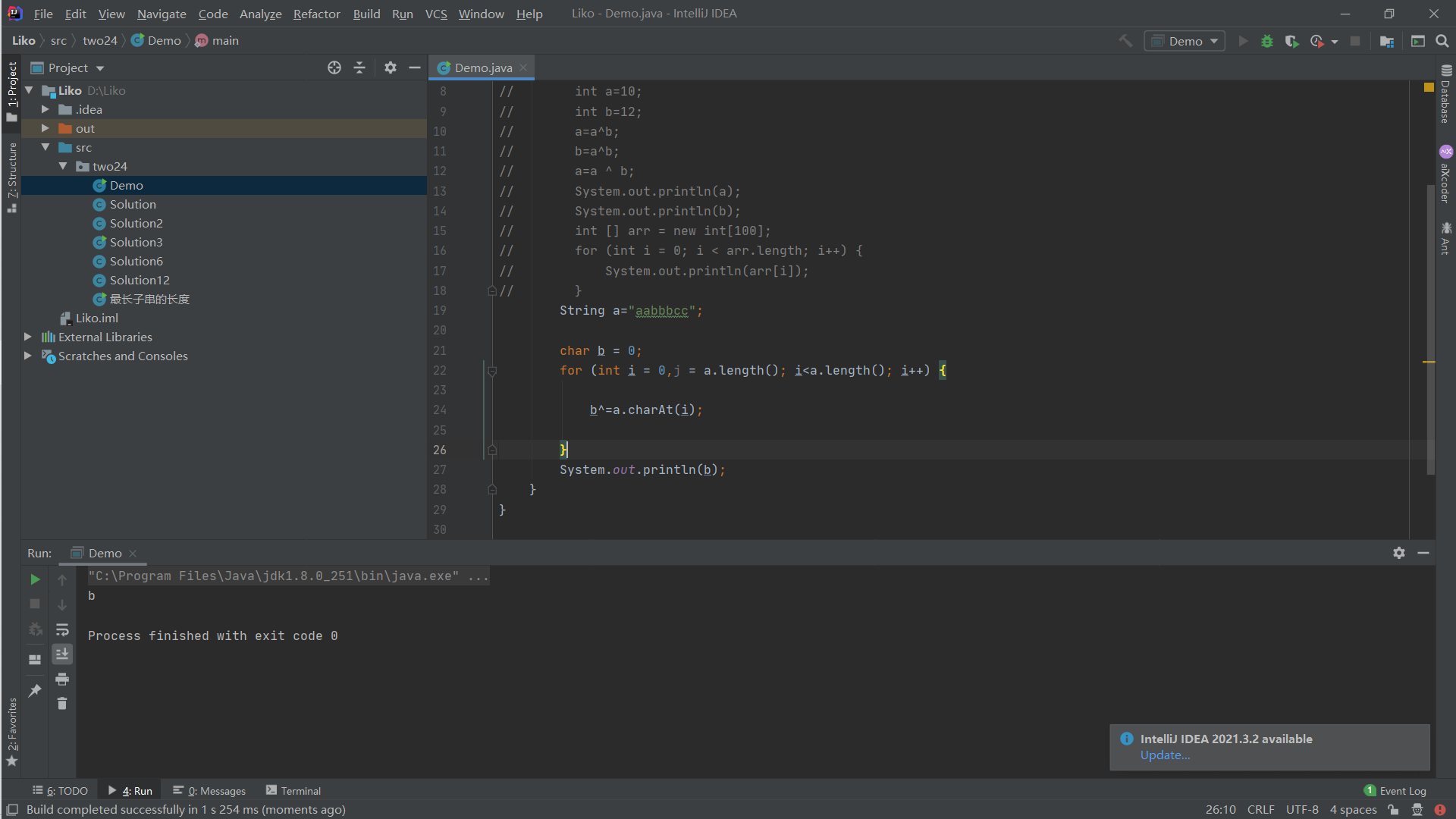Click the Update... link in notification
The width and height of the screenshot is (1456, 819).
click(1165, 755)
